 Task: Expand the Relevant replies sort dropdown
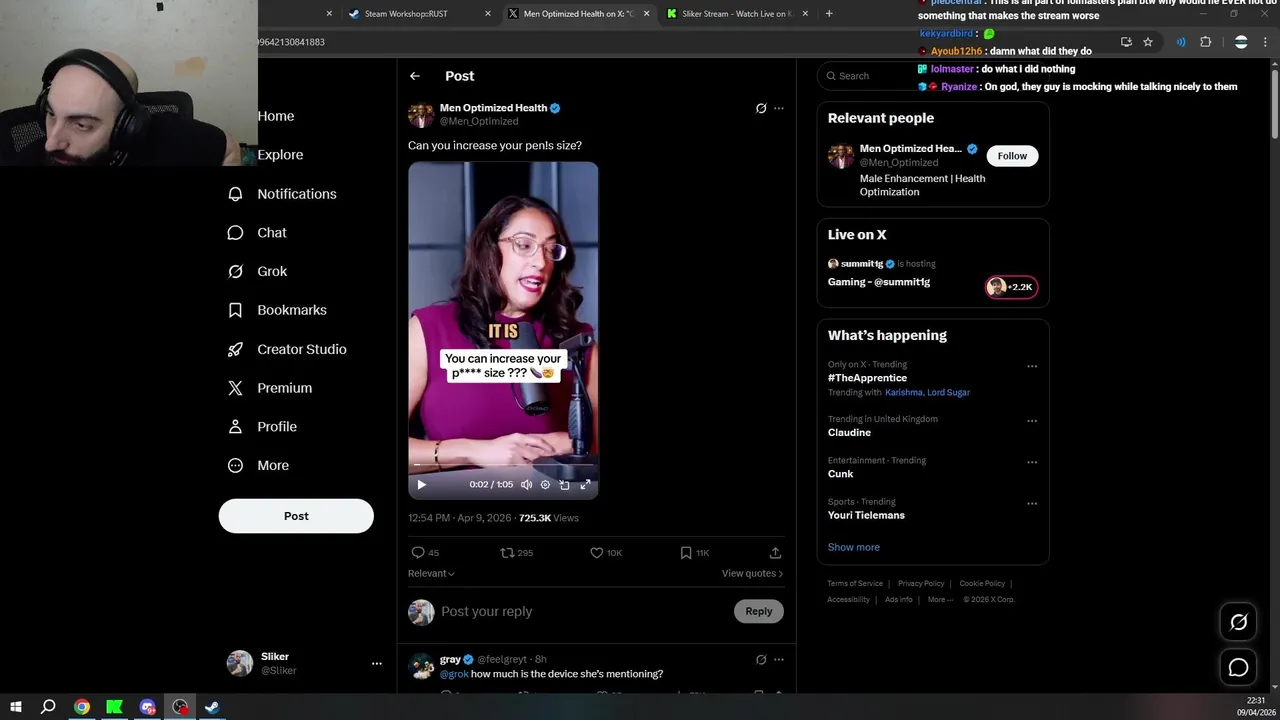(431, 574)
